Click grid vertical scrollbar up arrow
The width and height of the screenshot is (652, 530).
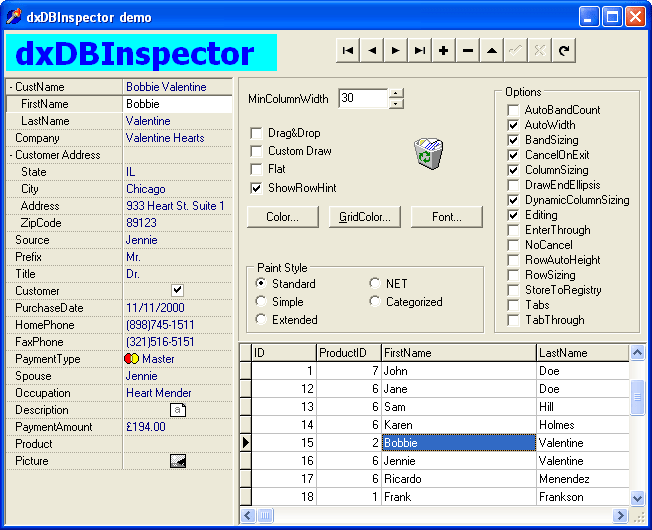tap(637, 353)
